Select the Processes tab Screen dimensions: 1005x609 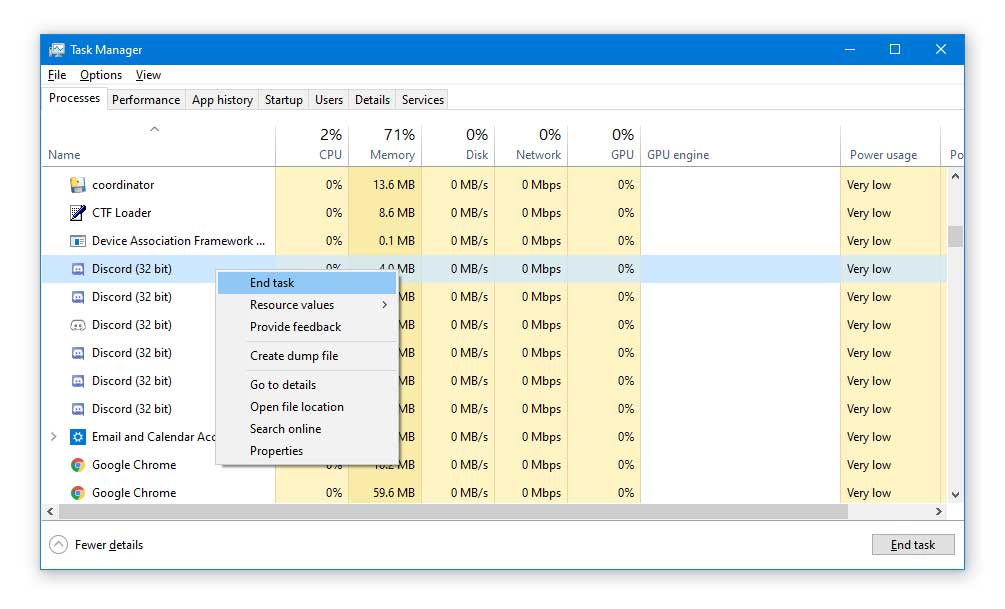tap(74, 98)
